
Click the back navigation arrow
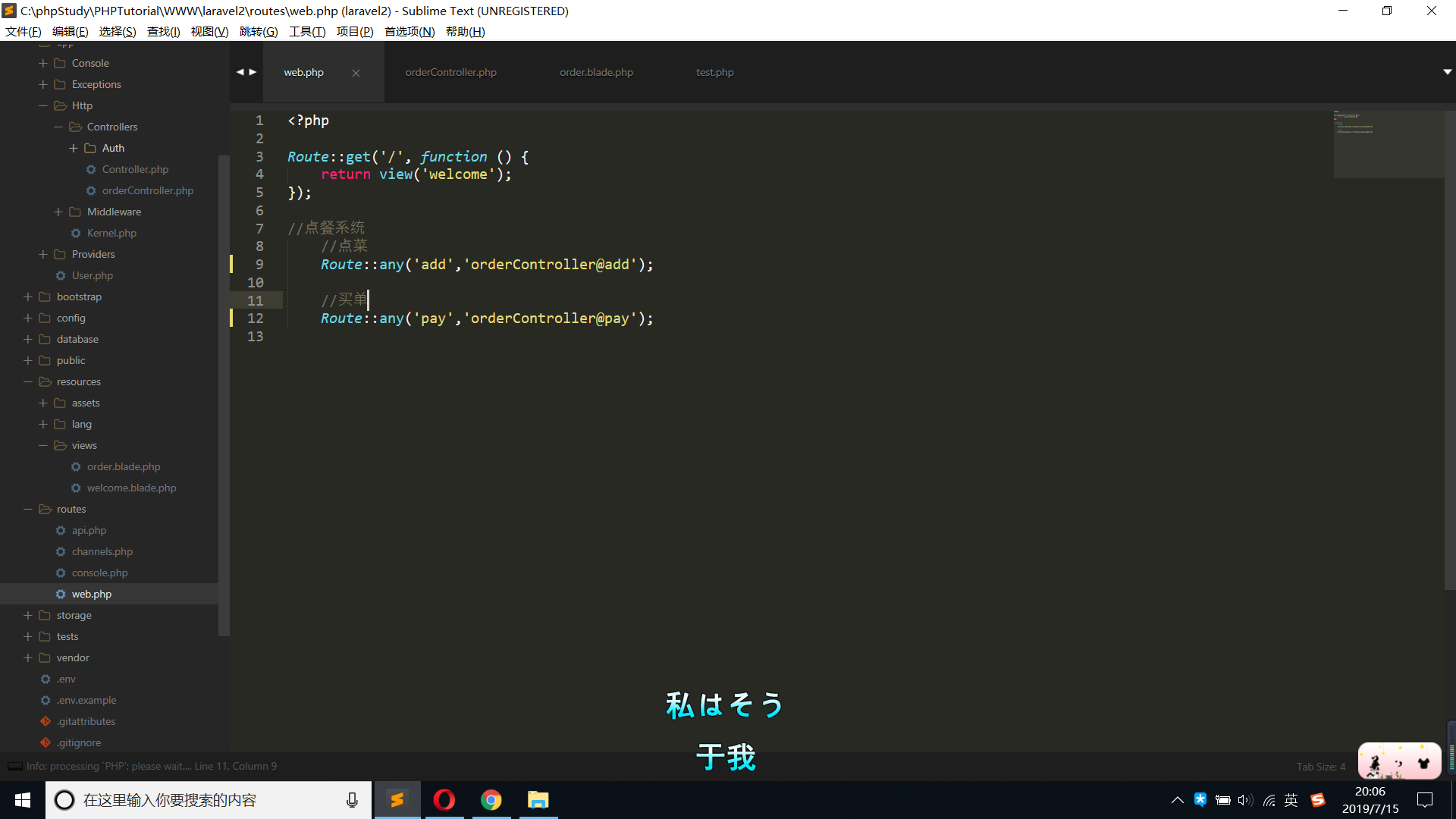[240, 72]
